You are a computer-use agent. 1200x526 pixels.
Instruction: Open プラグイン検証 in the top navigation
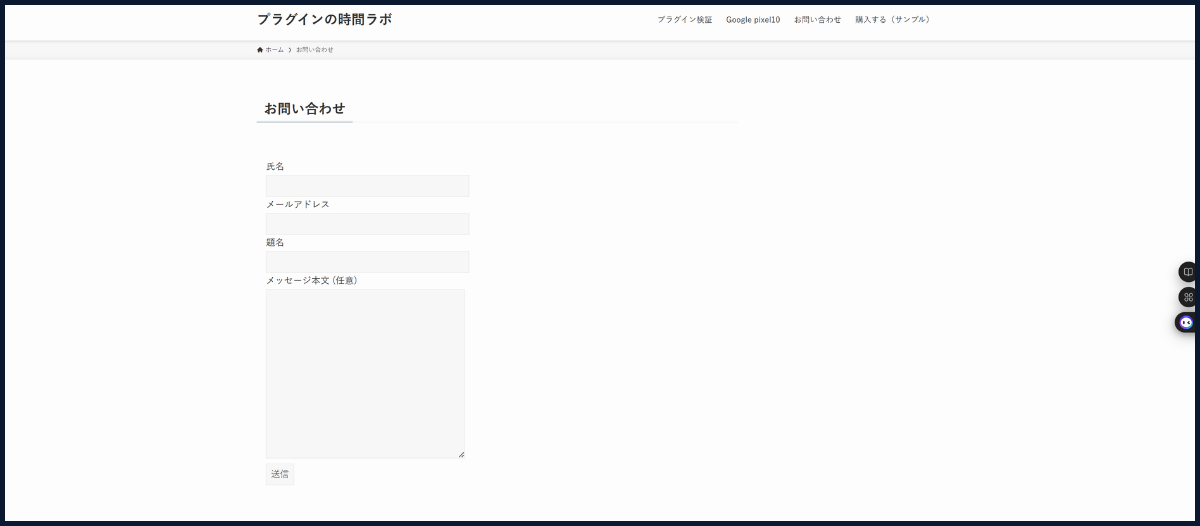(x=684, y=20)
